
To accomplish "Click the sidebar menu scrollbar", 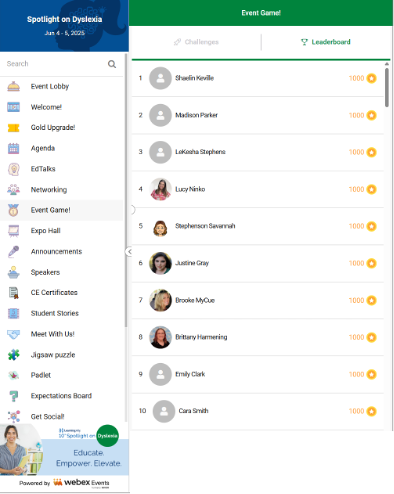I will [x=126, y=190].
